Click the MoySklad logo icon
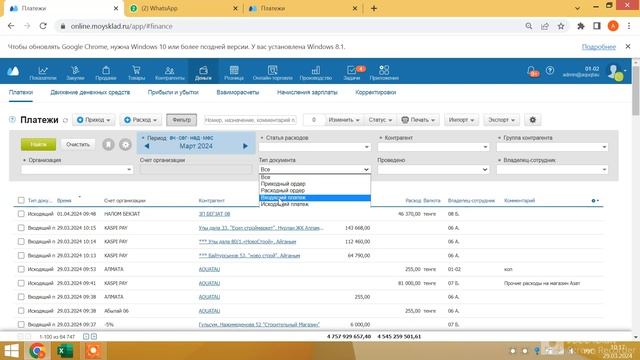Viewport: 640px width, 360px height. click(13, 71)
